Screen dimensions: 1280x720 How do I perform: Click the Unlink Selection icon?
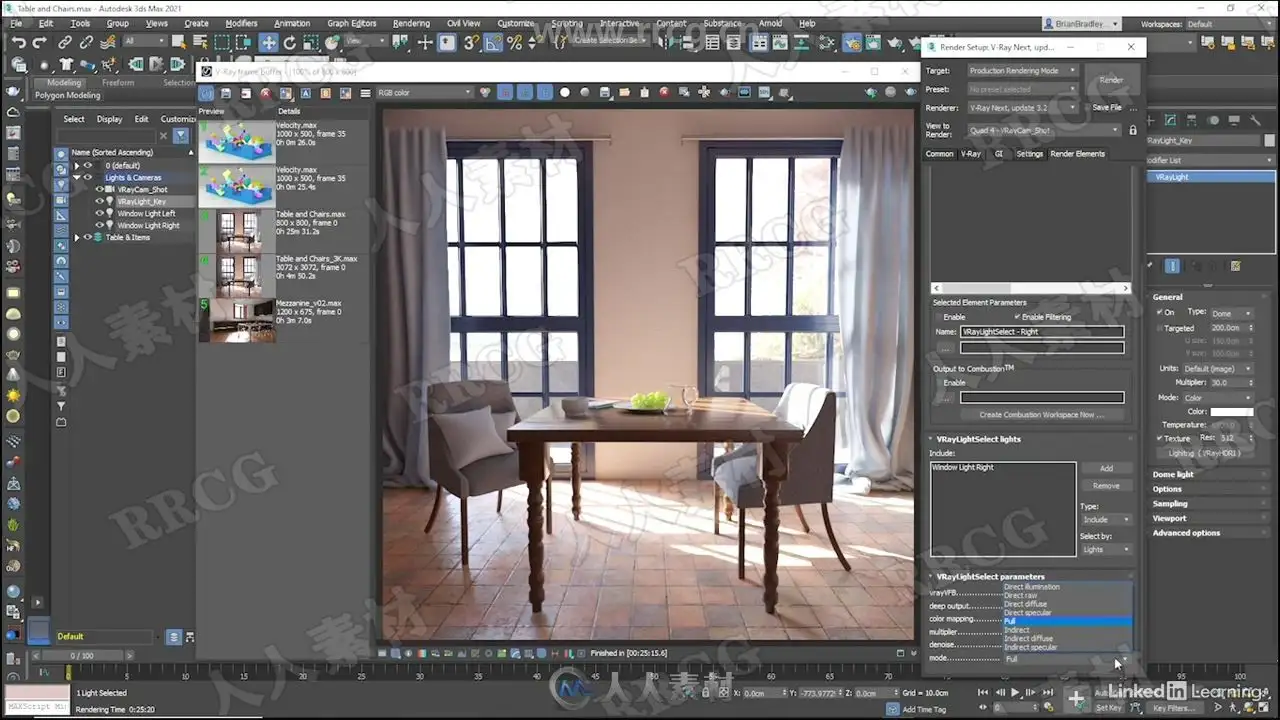pos(86,43)
